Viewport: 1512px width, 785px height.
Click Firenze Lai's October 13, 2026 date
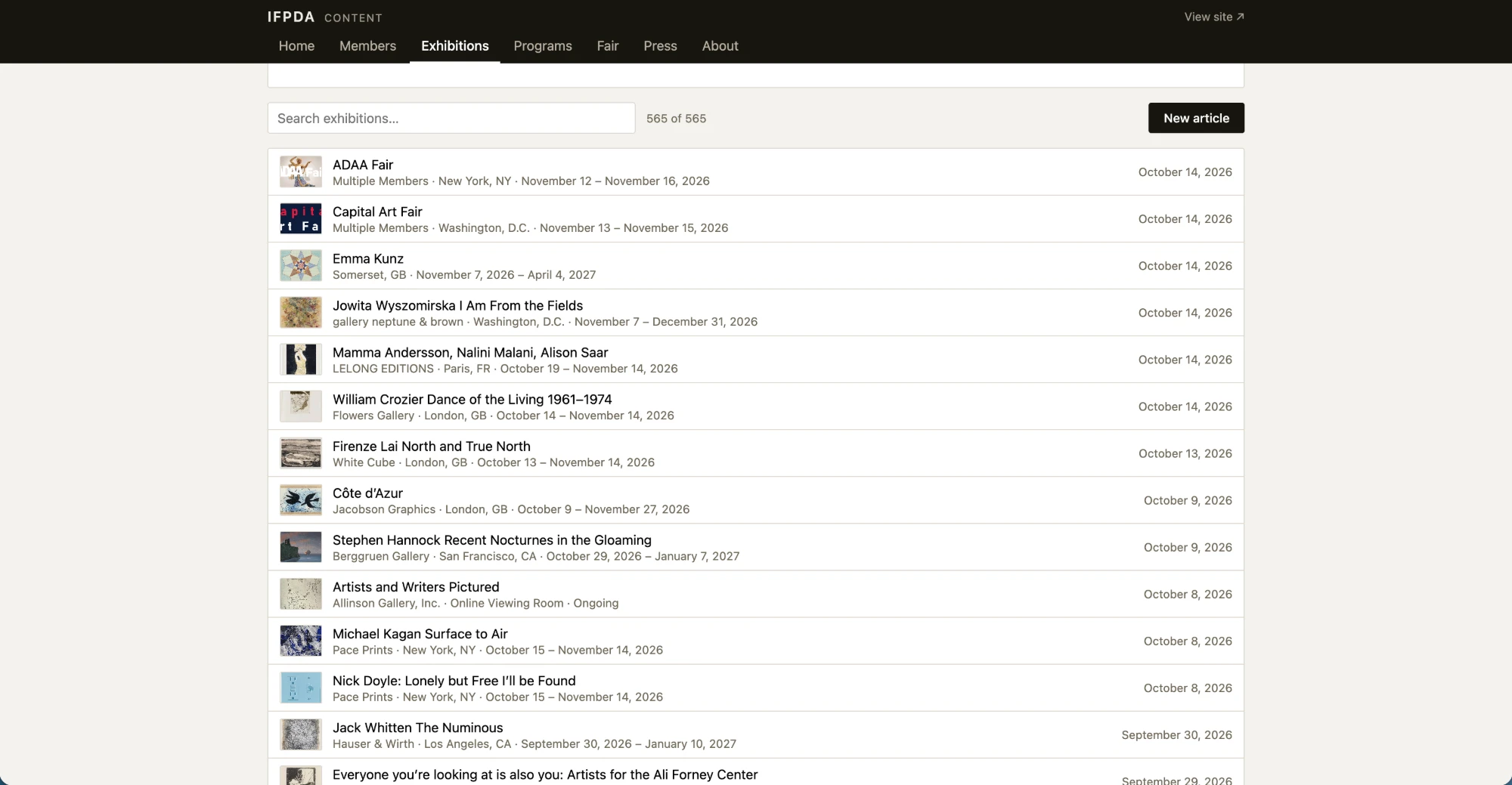tap(1185, 453)
